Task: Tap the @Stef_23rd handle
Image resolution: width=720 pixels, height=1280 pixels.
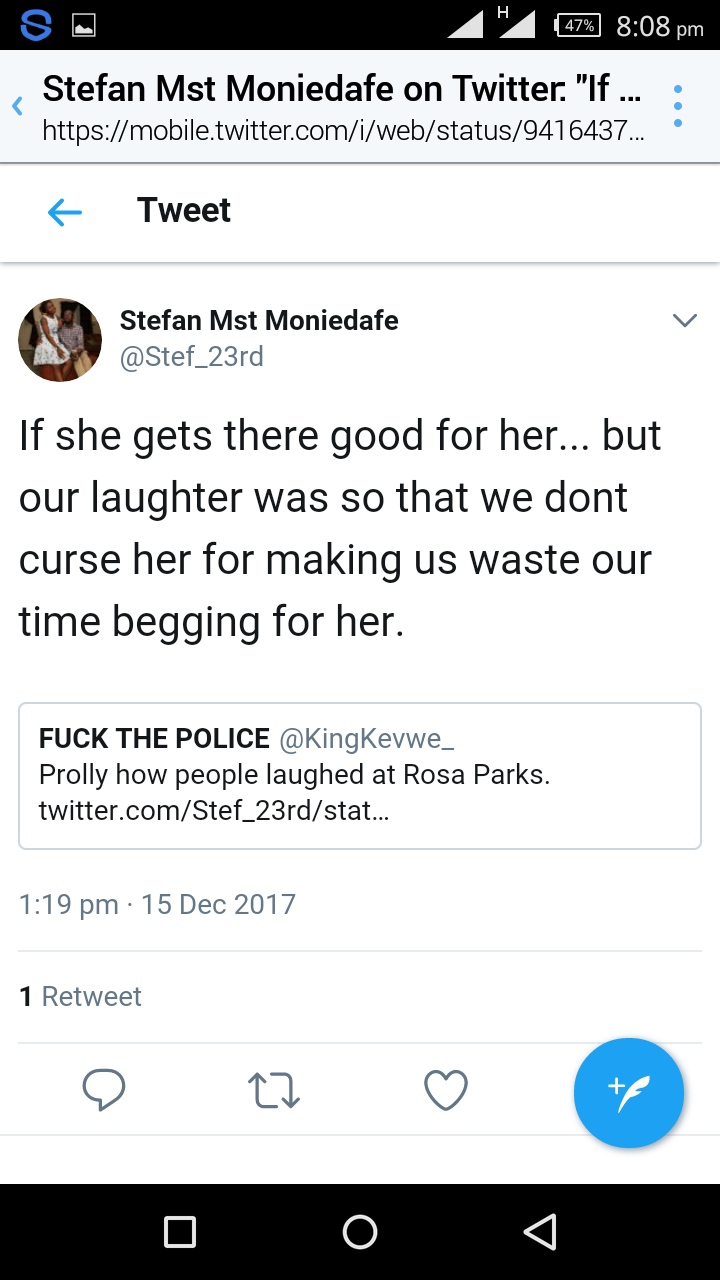Action: coord(192,357)
